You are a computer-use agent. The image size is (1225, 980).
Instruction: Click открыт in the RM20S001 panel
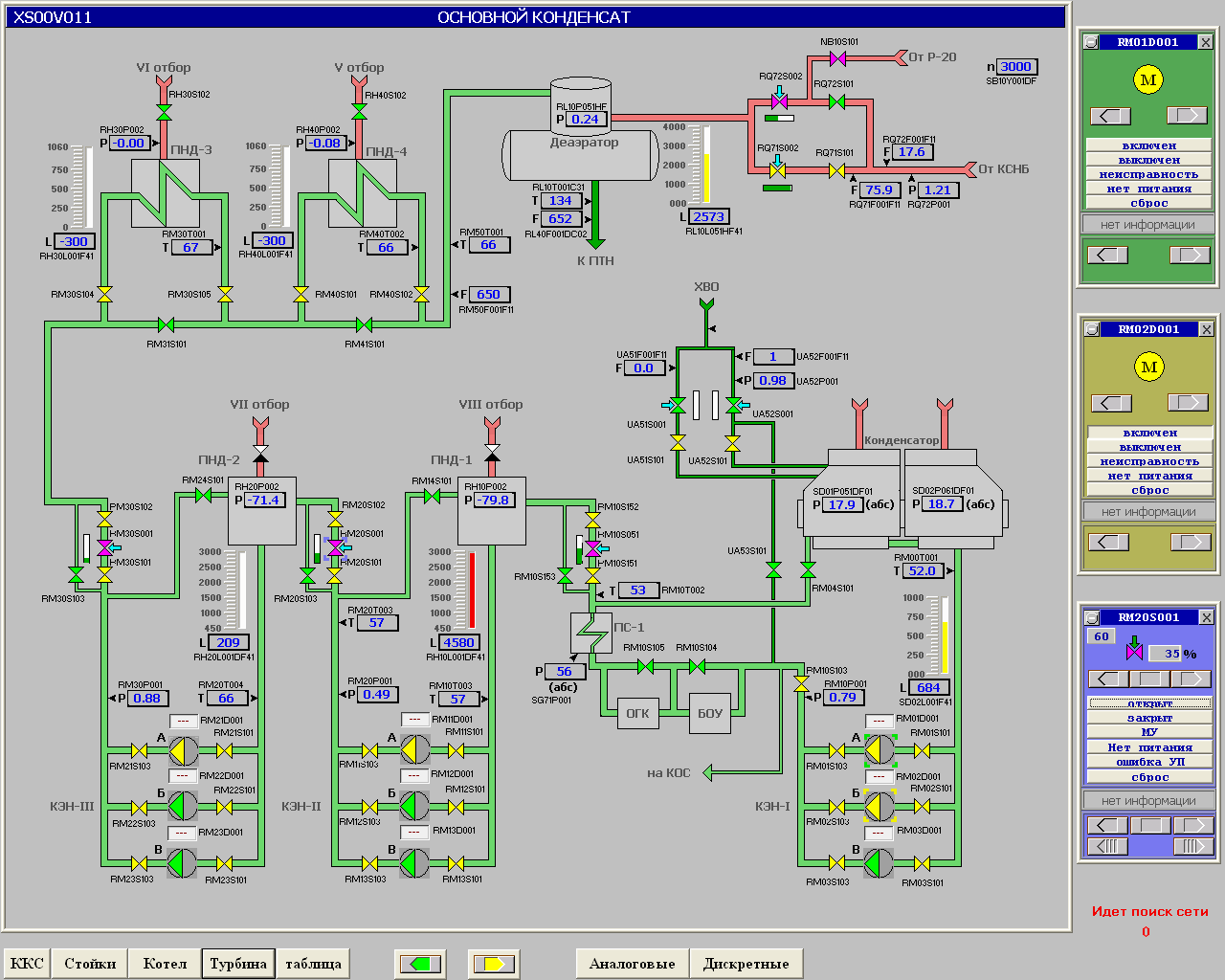click(1149, 703)
